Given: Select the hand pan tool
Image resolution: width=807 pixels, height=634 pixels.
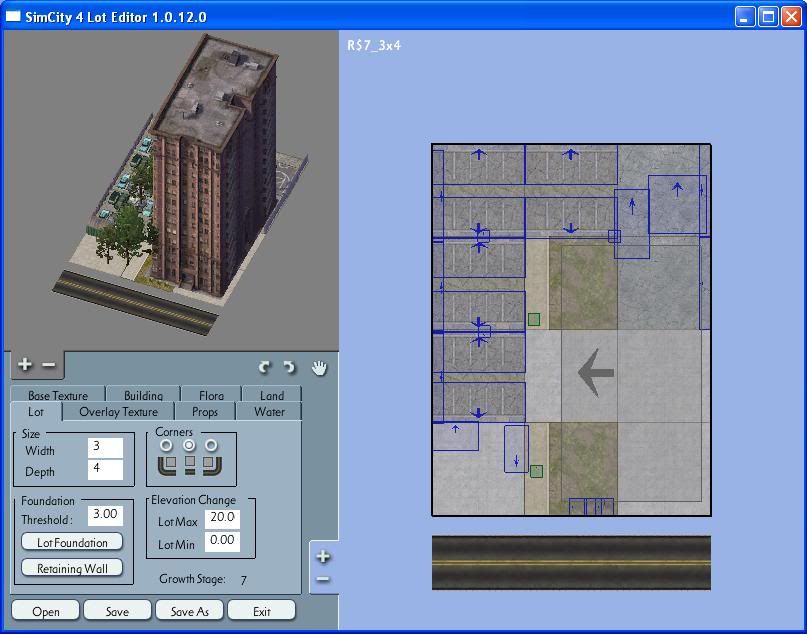Looking at the screenshot, I should [319, 367].
